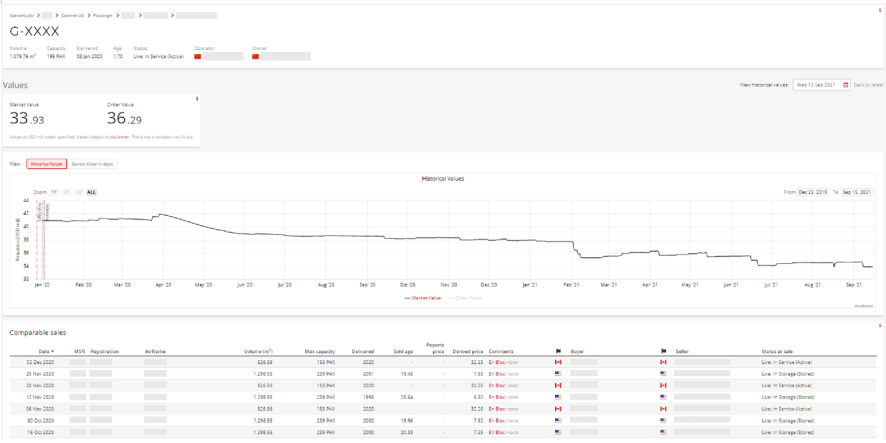Click the chart line near the Apr '20 peak
The image size is (886, 443).
click(161, 214)
